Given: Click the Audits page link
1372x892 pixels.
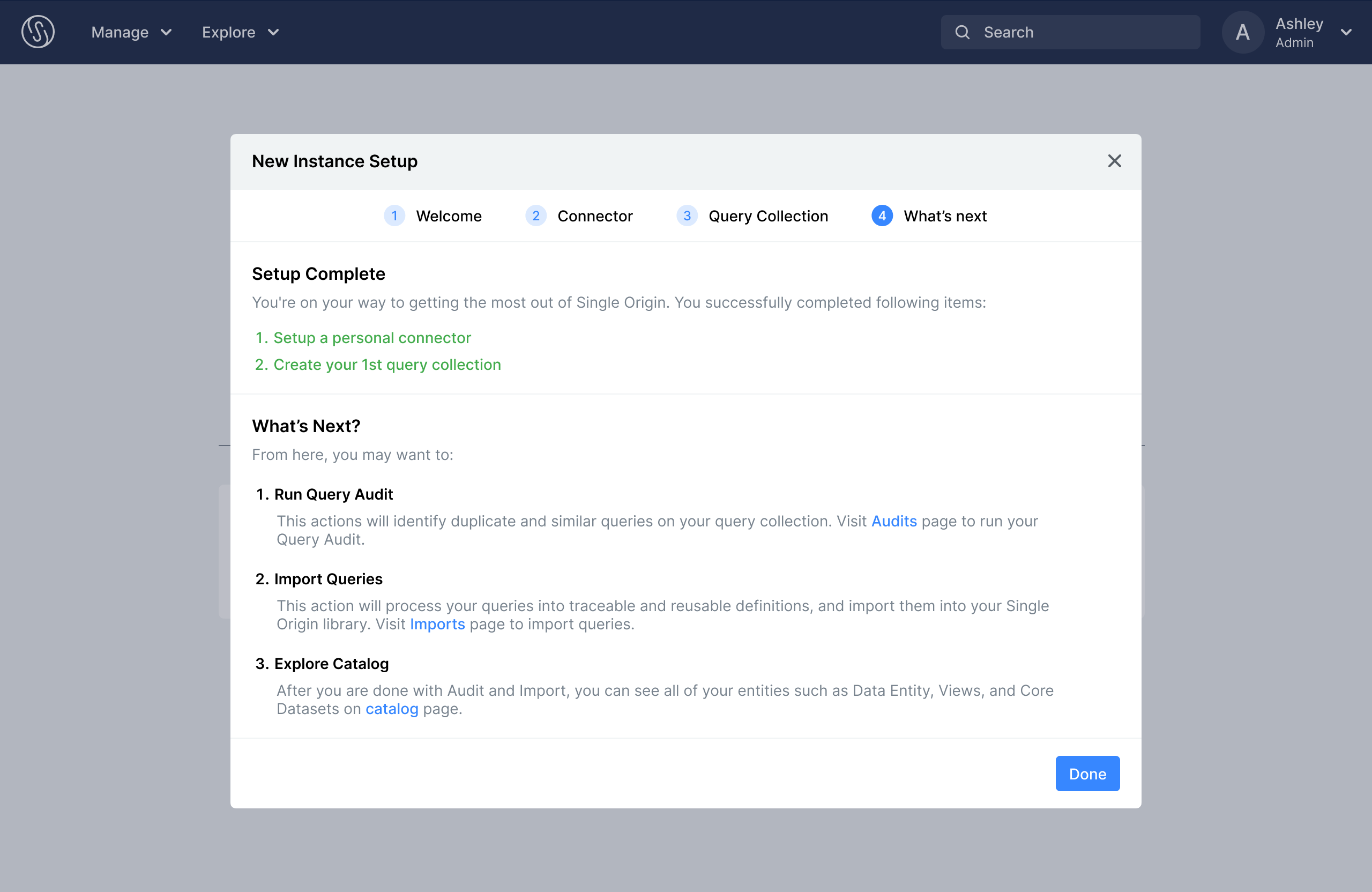Looking at the screenshot, I should coord(894,521).
